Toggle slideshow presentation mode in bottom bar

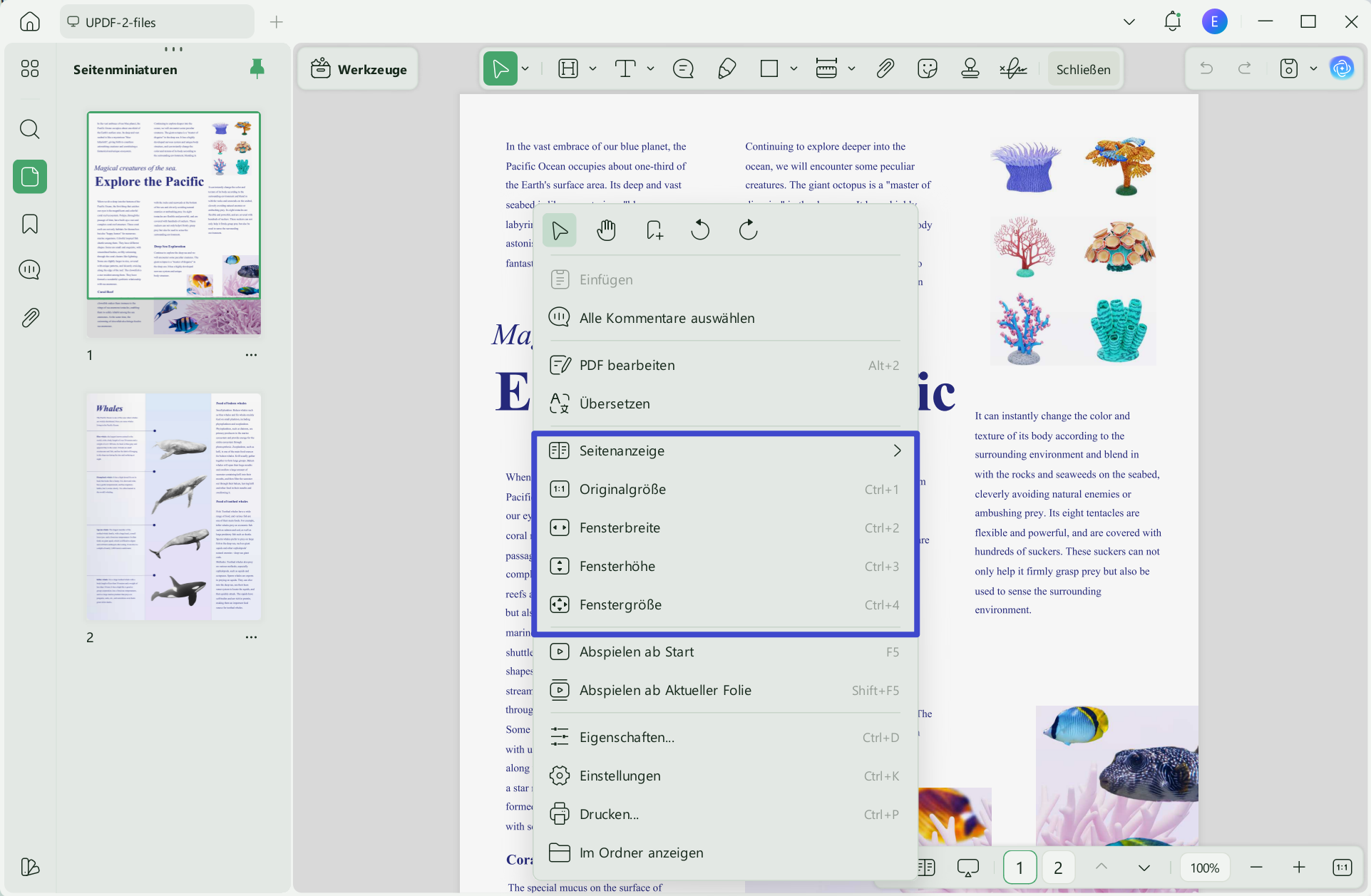967,867
